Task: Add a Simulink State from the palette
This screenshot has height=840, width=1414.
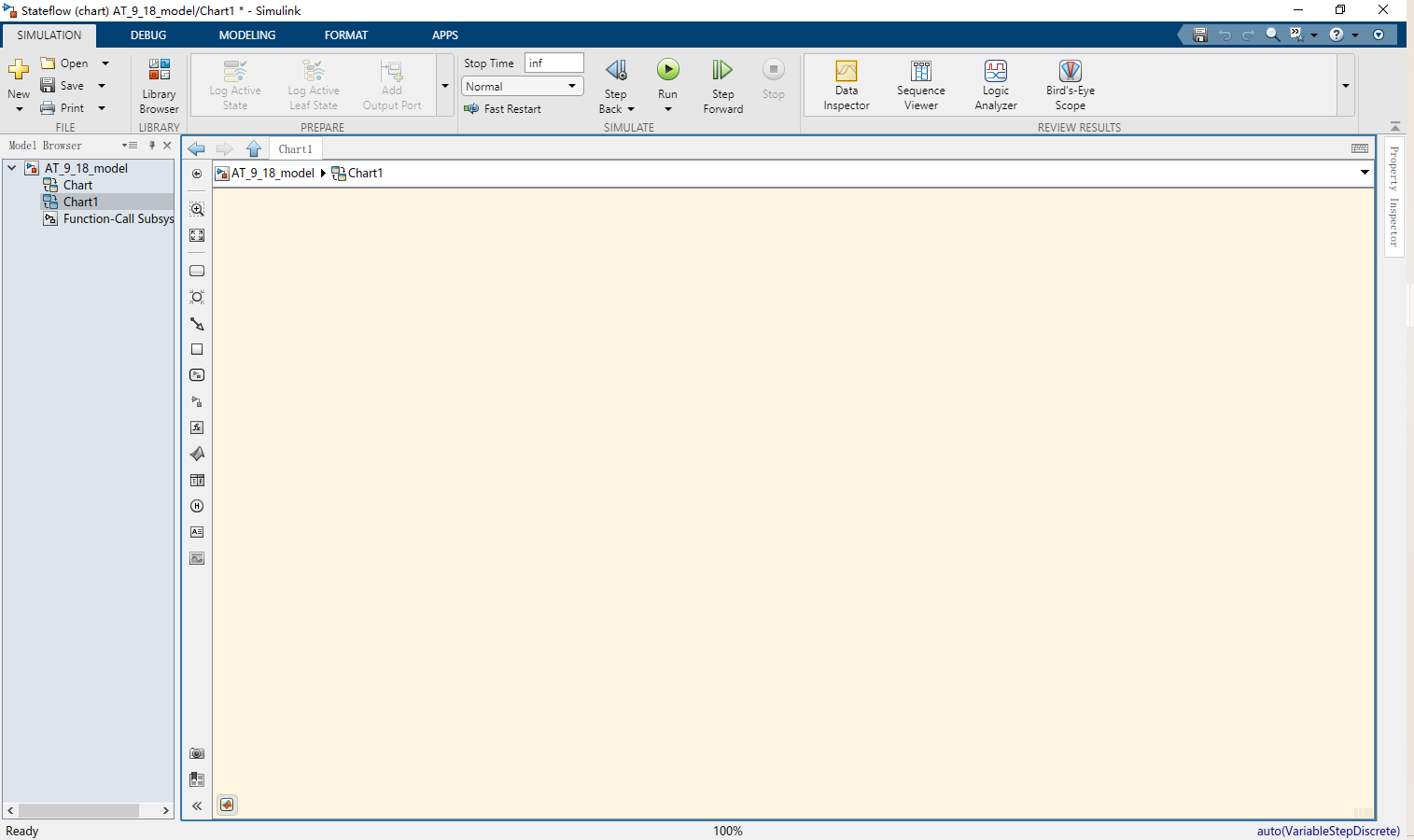Action: pos(197,375)
